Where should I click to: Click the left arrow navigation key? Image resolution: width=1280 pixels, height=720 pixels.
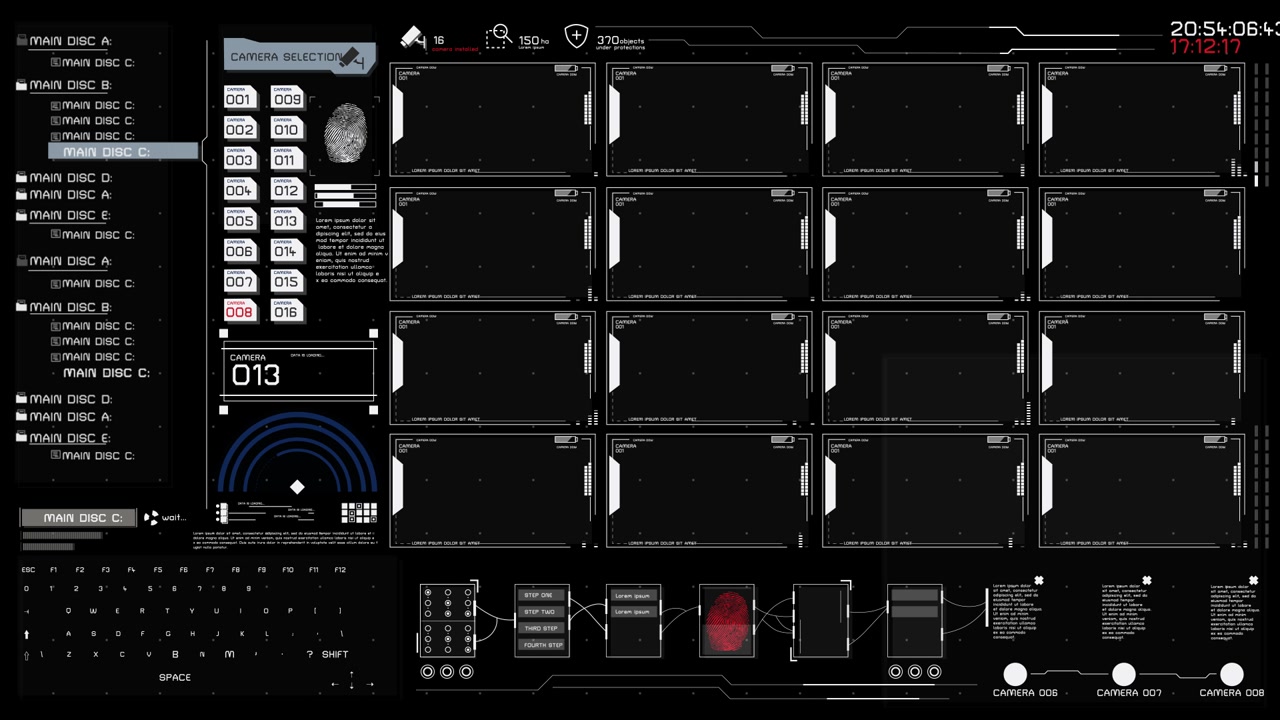pyautogui.click(x=335, y=685)
